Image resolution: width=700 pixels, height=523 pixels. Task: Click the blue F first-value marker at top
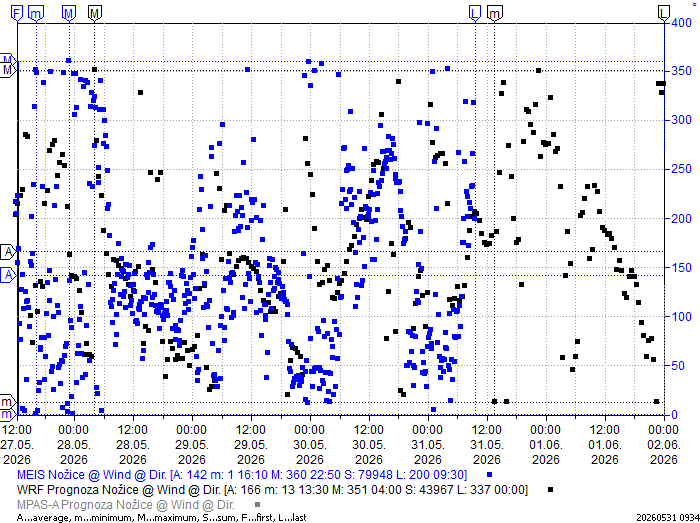pyautogui.click(x=17, y=13)
